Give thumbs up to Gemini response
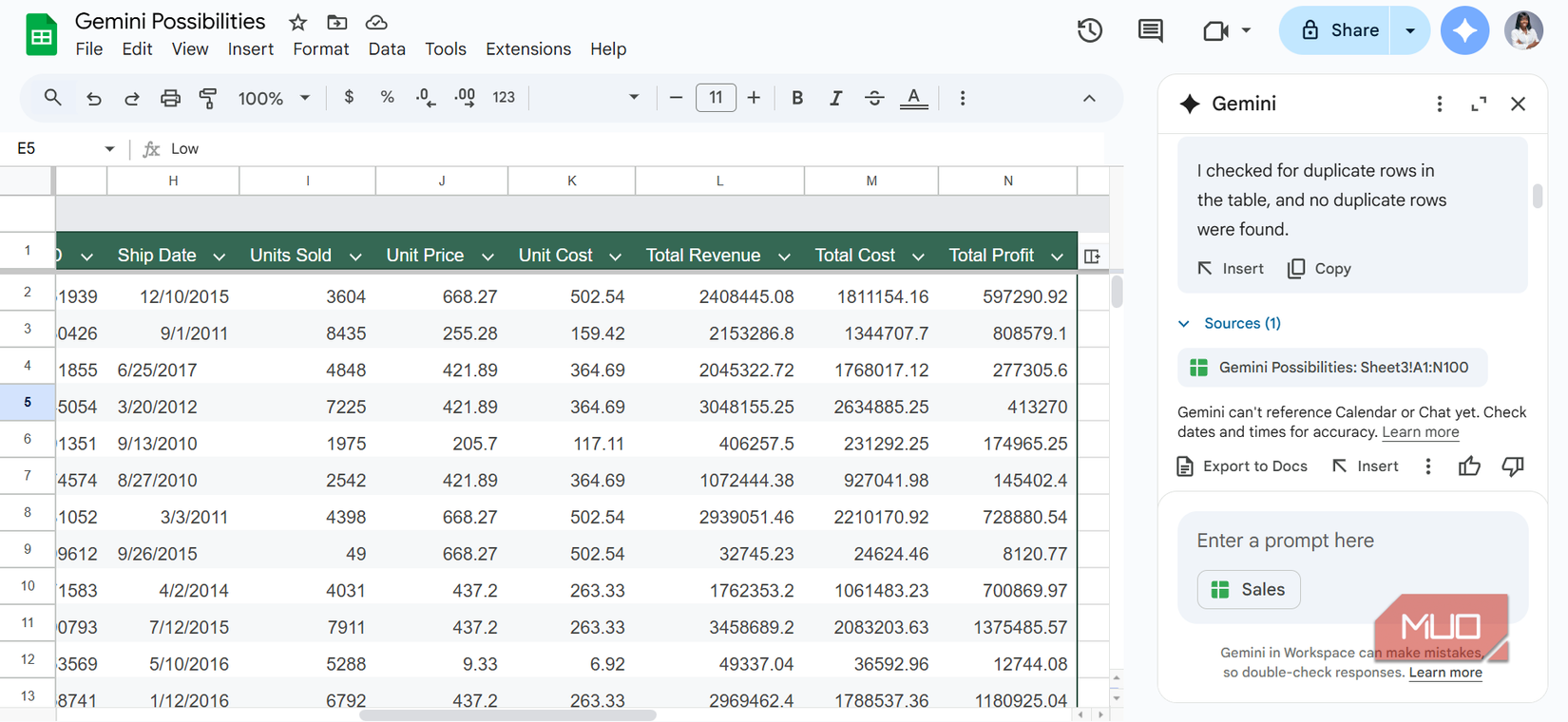This screenshot has width=1568, height=722. 1469,466
